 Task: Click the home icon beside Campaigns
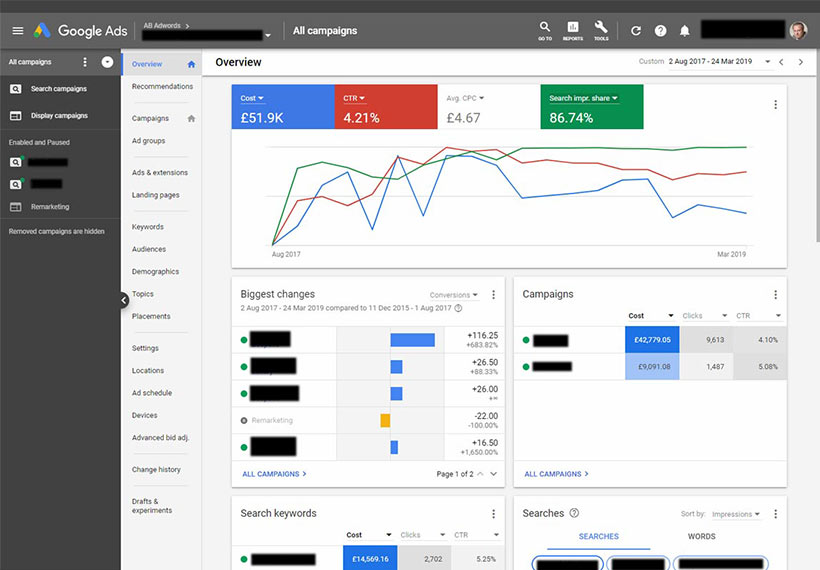(191, 119)
